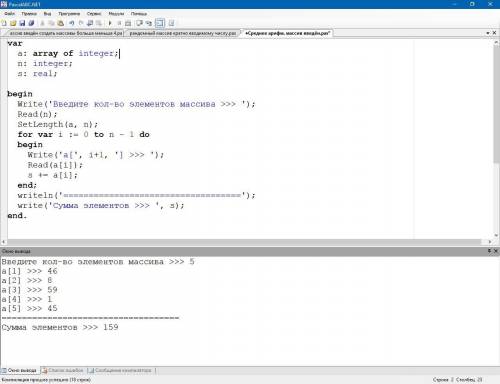Switch to the first document tab
This screenshot has width=500, height=384.
pos(65,33)
